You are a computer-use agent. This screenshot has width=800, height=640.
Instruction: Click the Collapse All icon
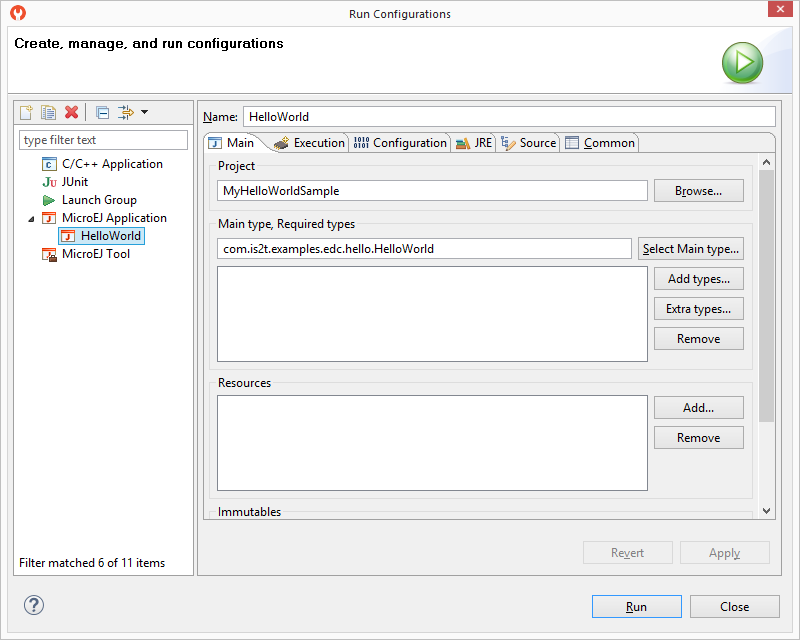(x=102, y=112)
